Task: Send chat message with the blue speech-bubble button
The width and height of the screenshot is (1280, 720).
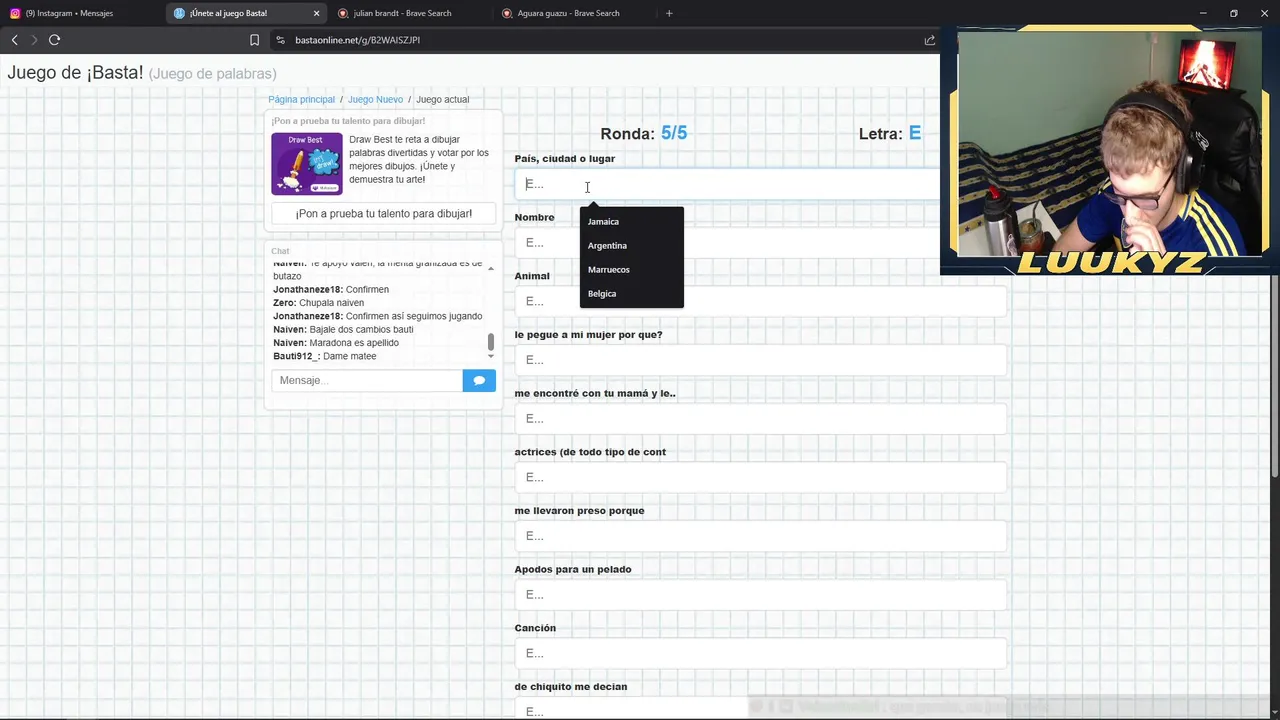Action: 479,380
